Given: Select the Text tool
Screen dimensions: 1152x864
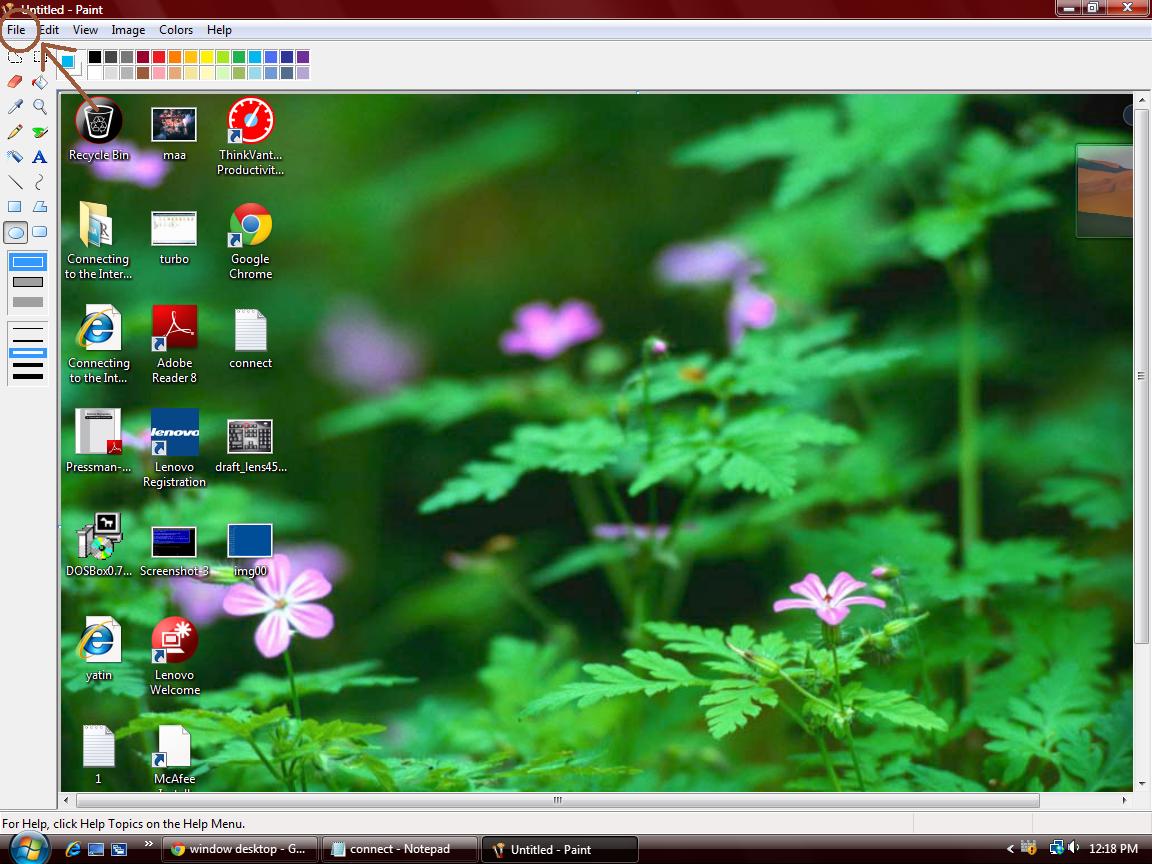Looking at the screenshot, I should point(40,157).
